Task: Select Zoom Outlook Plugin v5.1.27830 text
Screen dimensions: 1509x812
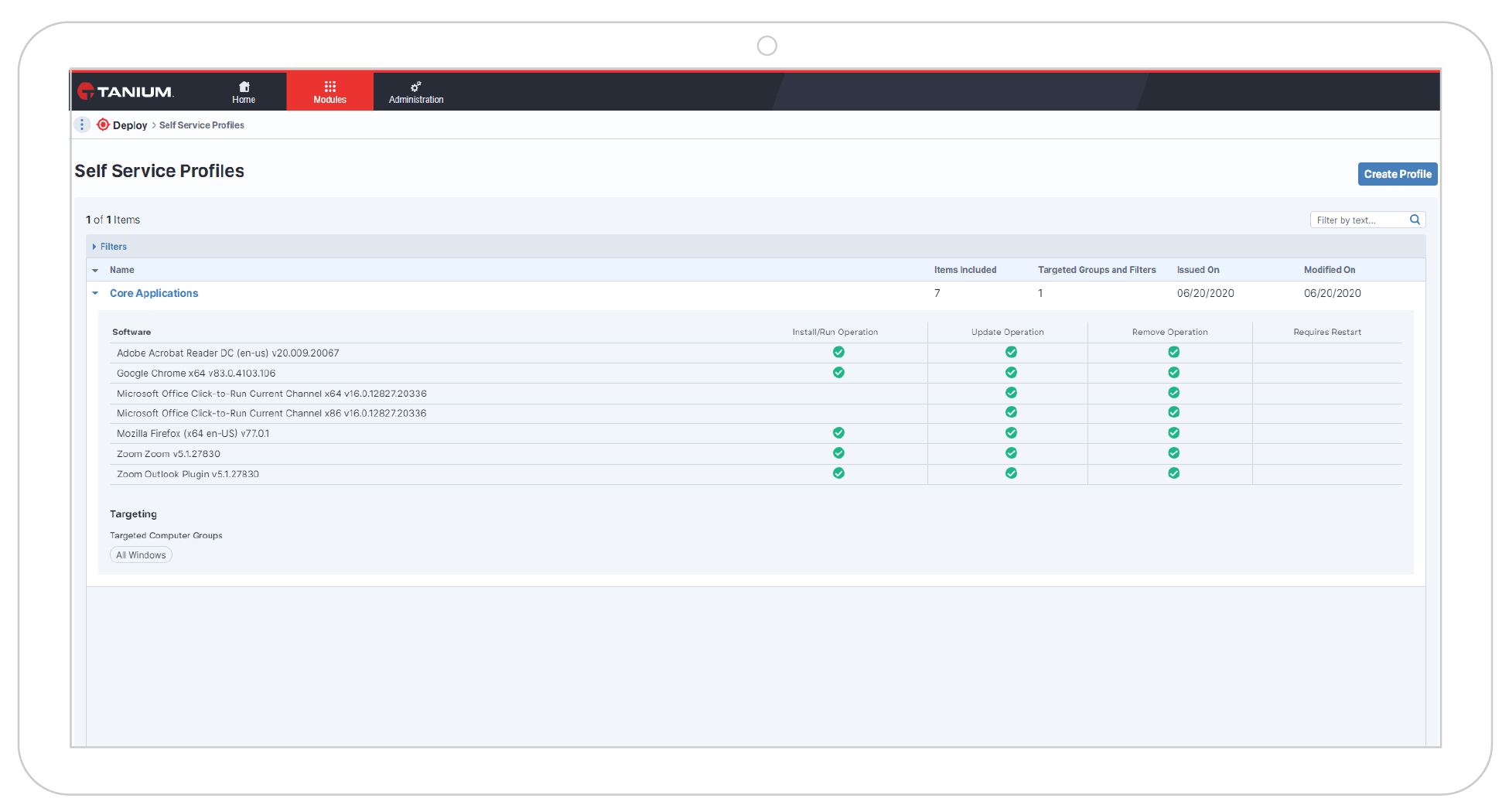Action: (188, 474)
